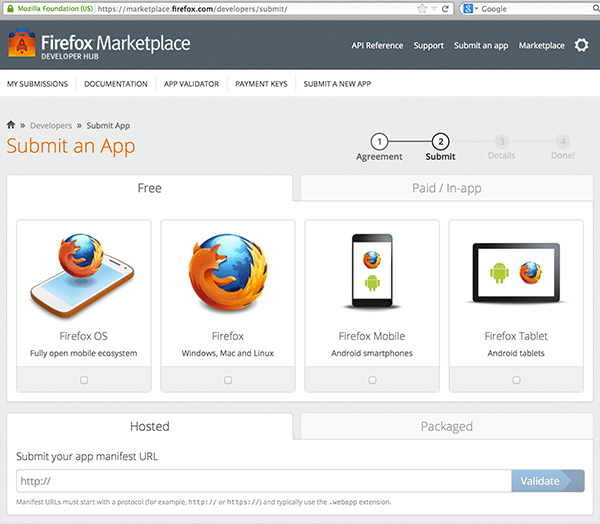
Task: Switch to the Packaged tab
Action: tap(447, 426)
